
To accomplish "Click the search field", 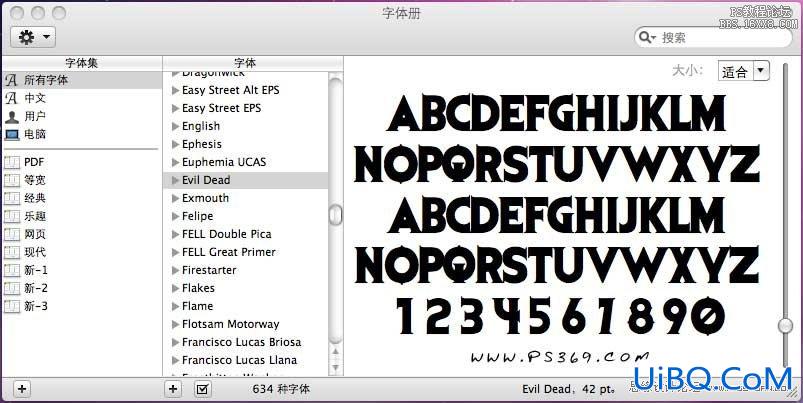I will pyautogui.click(x=713, y=37).
